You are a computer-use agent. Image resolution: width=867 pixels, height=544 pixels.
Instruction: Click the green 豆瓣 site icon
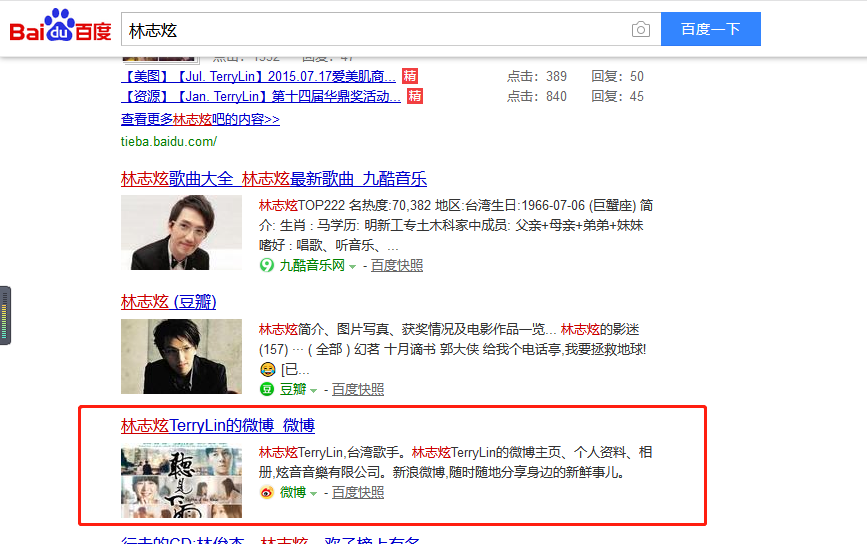click(x=267, y=389)
